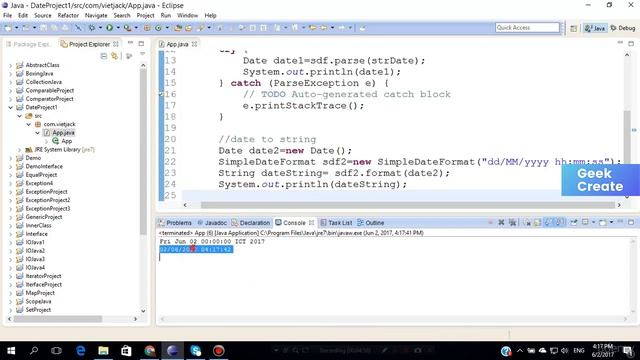Select the MapProject tree item
Screen dimensions: 640x360
click(36, 293)
